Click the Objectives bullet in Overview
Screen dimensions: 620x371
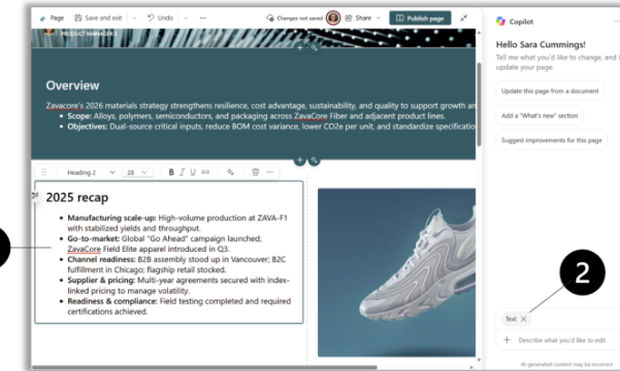(x=271, y=127)
